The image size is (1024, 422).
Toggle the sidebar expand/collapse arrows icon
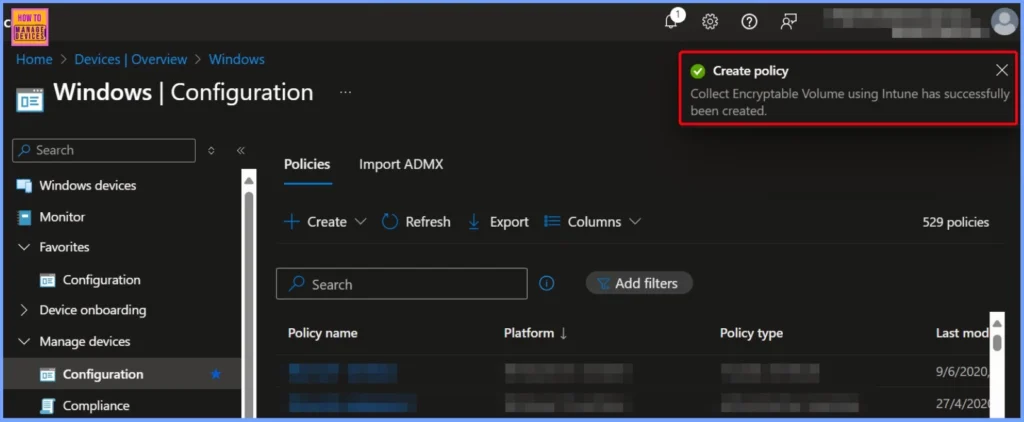click(211, 150)
